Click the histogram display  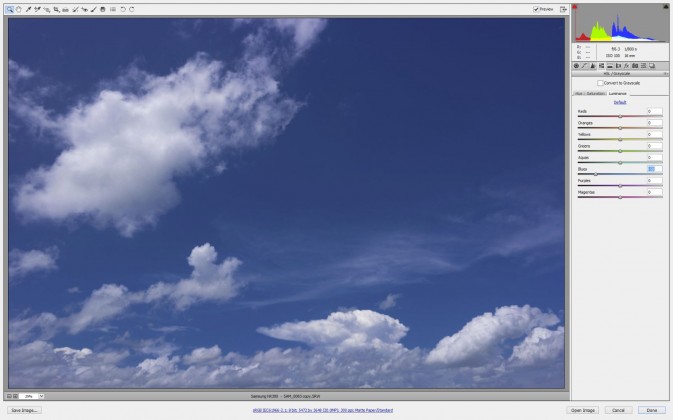pyautogui.click(x=620, y=23)
